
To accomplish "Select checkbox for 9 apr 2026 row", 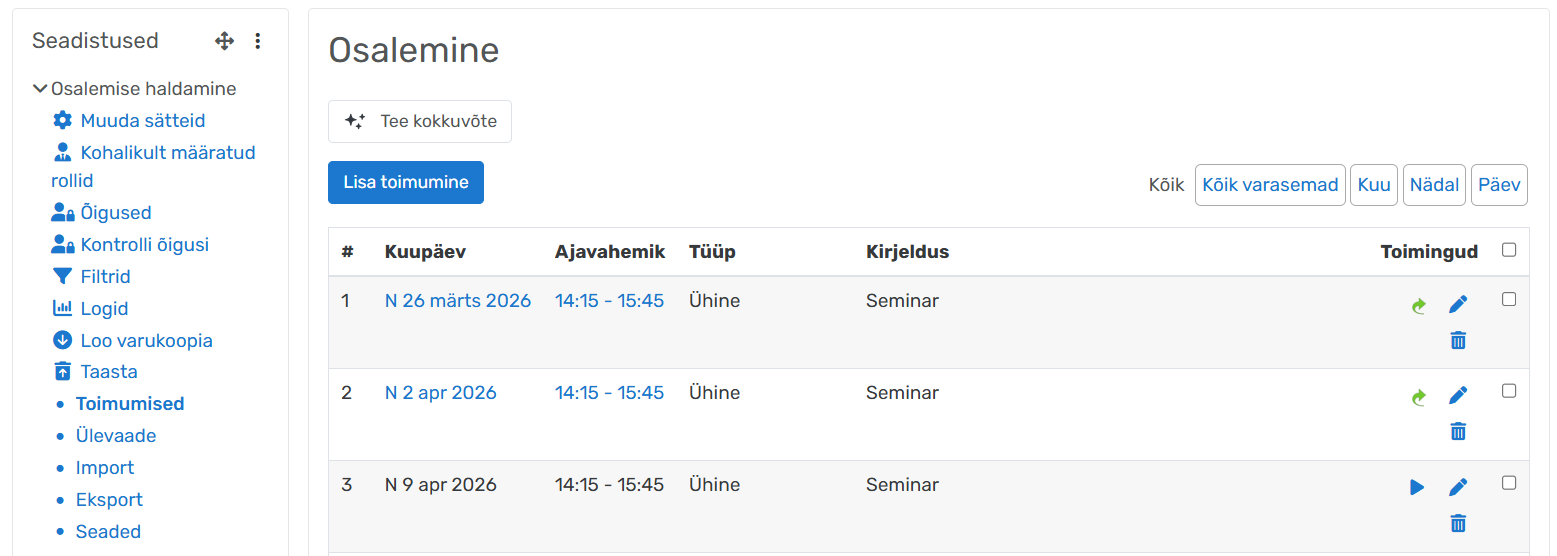I will pyautogui.click(x=1509, y=483).
